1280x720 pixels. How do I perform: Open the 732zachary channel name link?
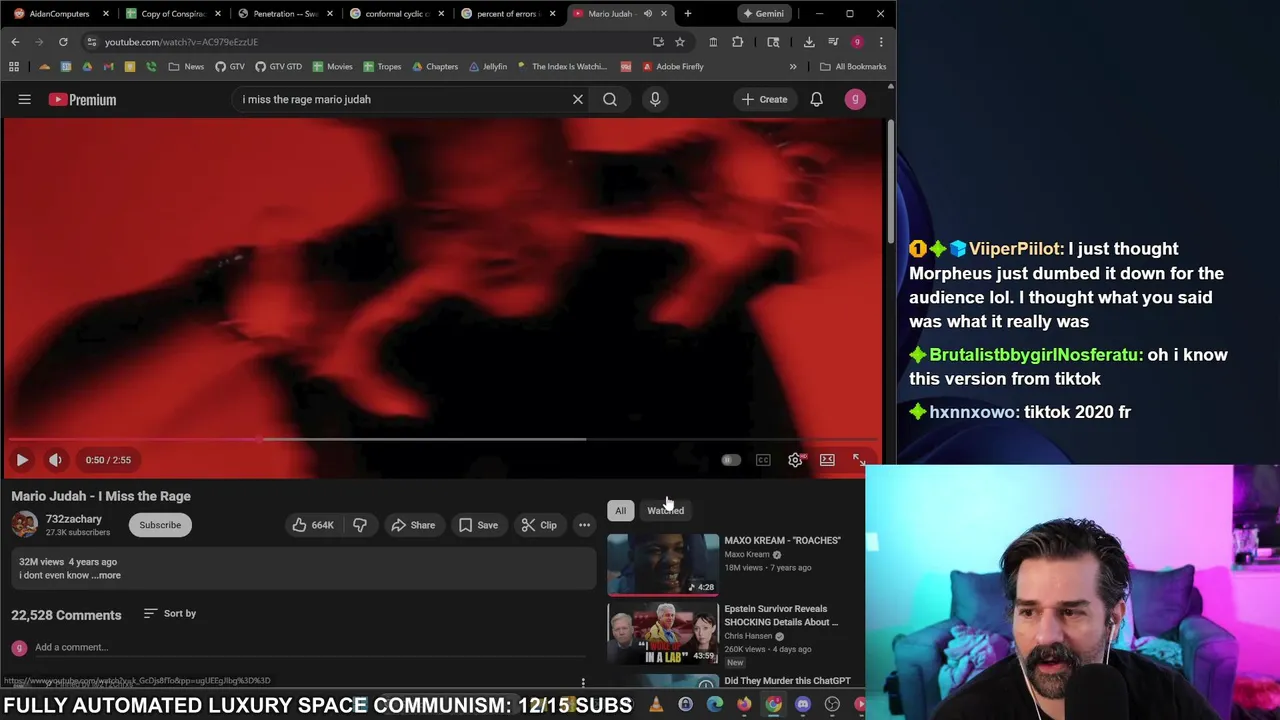pyautogui.click(x=74, y=519)
